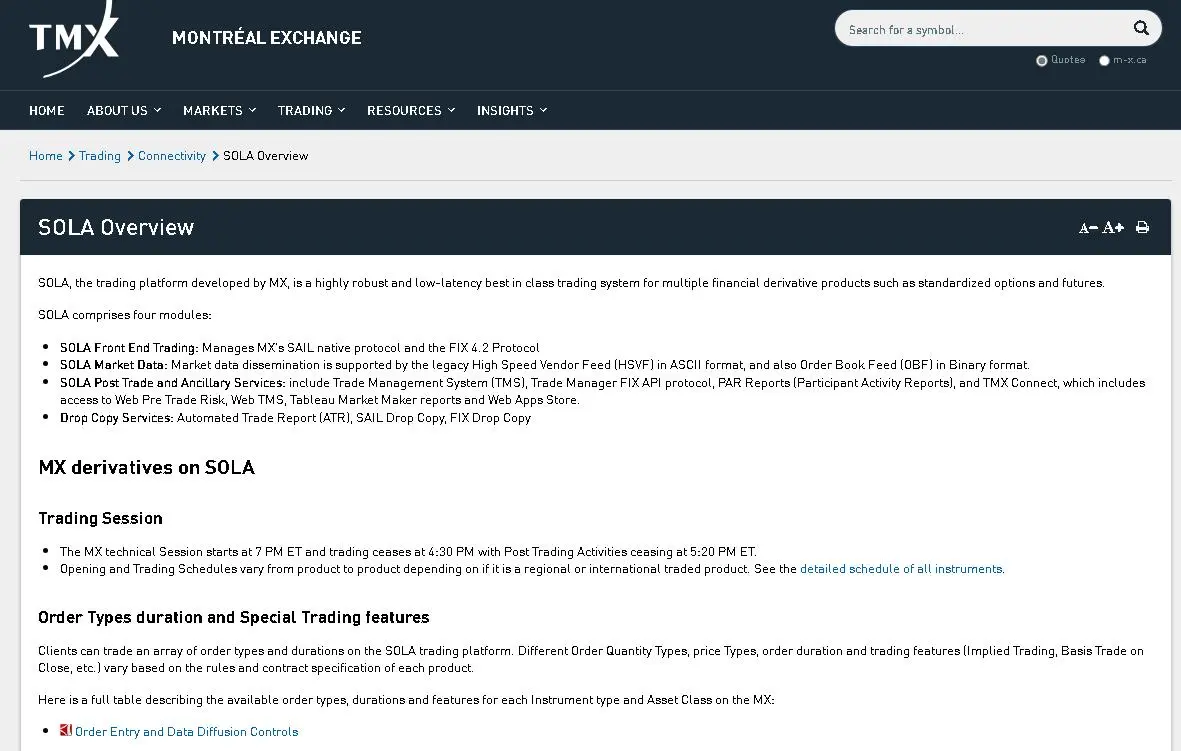The width and height of the screenshot is (1181, 751).
Task: Print the page via printer icon
Action: 1143,227
